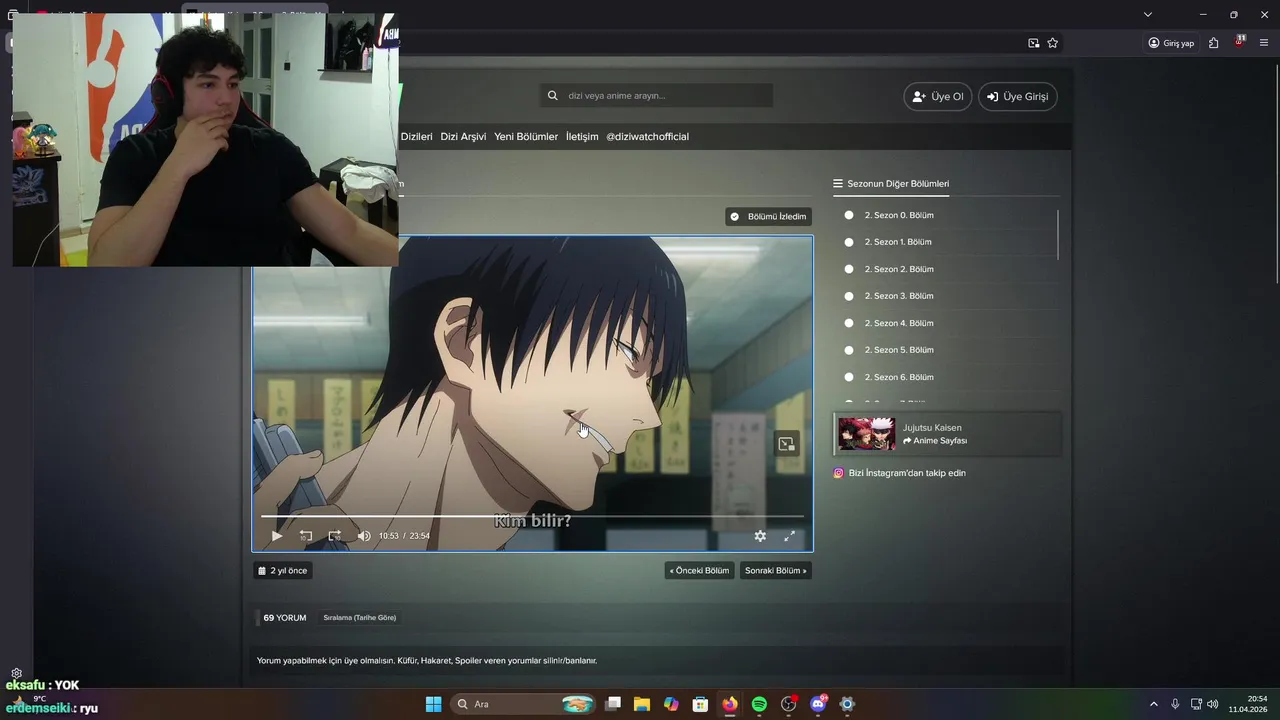Click the 69 YORUM comments heading
Screen dimensions: 1280x720
(x=285, y=618)
